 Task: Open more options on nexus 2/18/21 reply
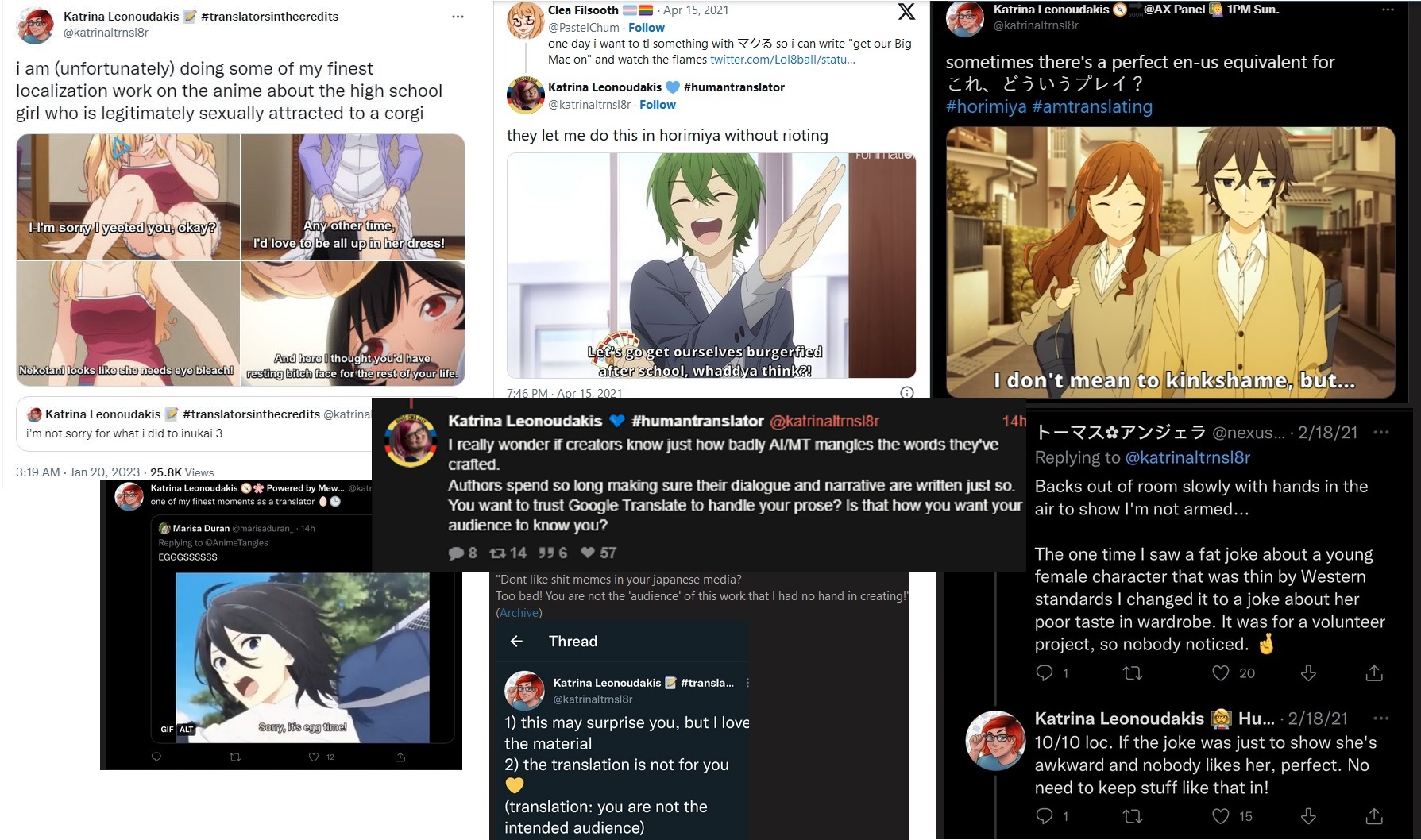coord(1381,433)
